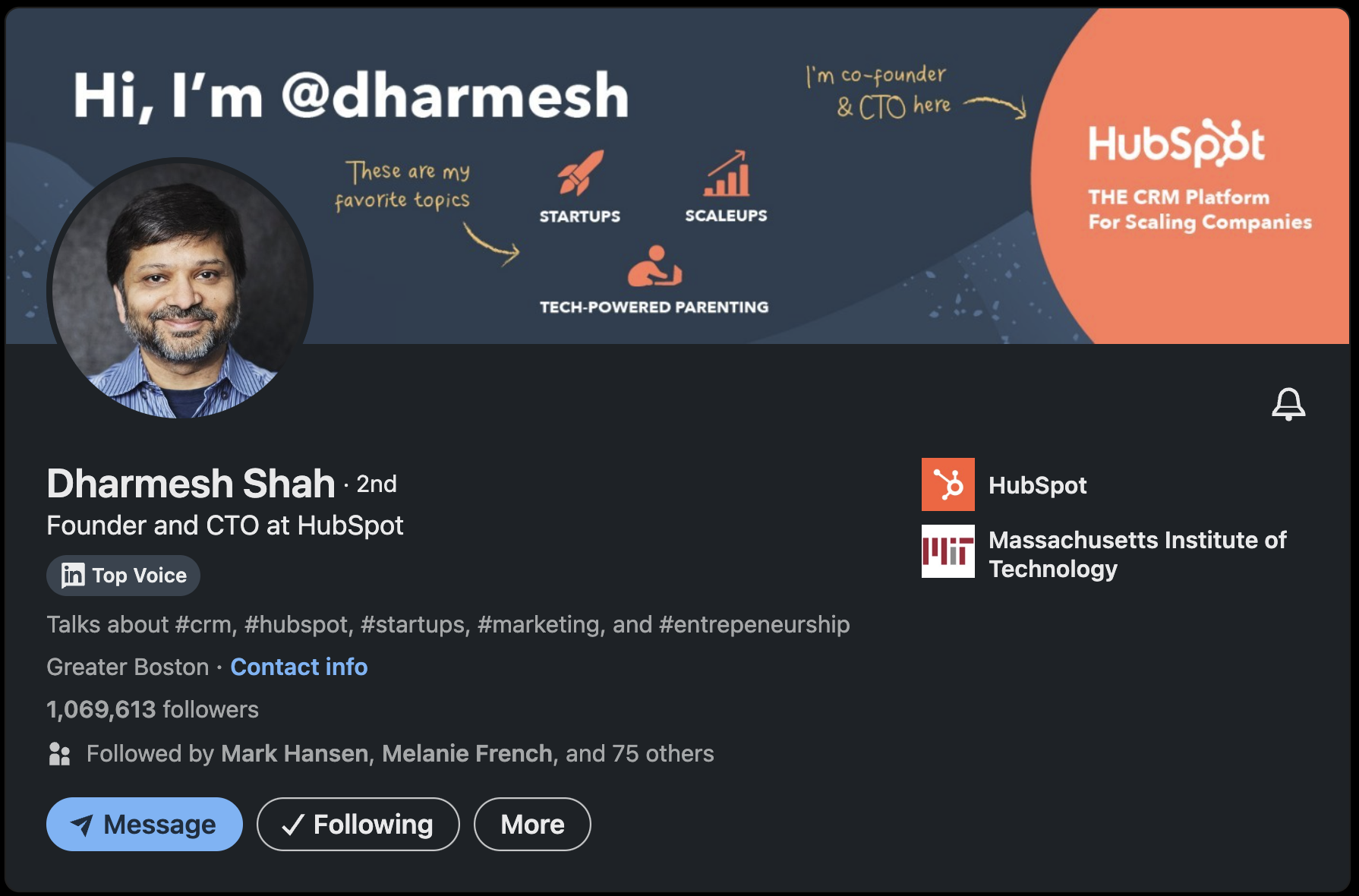View the 1,069,613 followers count
The width and height of the screenshot is (1359, 896).
pos(152,710)
